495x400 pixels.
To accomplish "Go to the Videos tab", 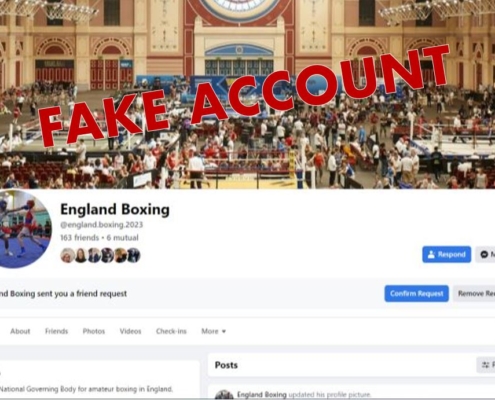I will click(x=130, y=331).
